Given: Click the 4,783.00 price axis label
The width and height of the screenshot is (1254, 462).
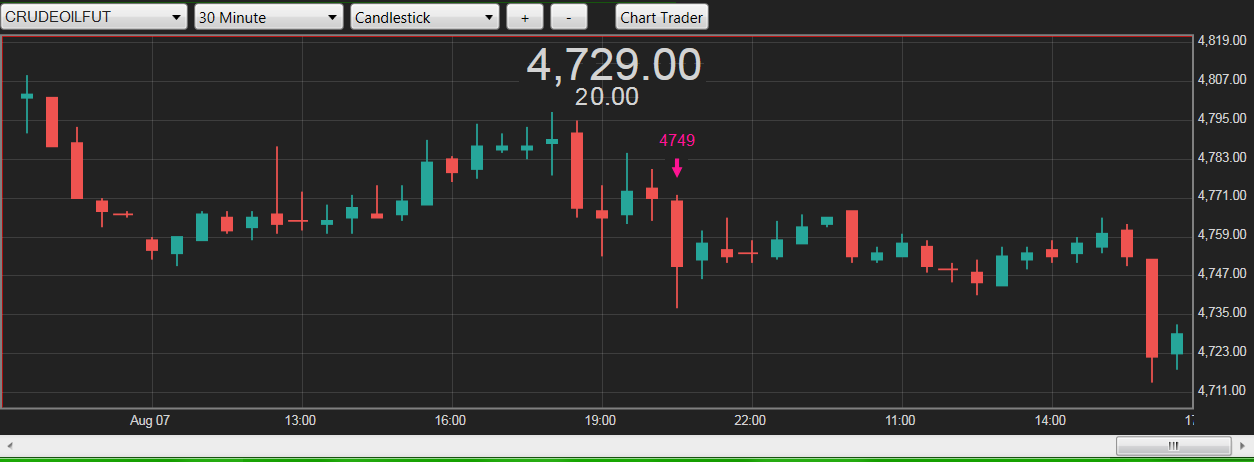Looking at the screenshot, I should [1220, 157].
